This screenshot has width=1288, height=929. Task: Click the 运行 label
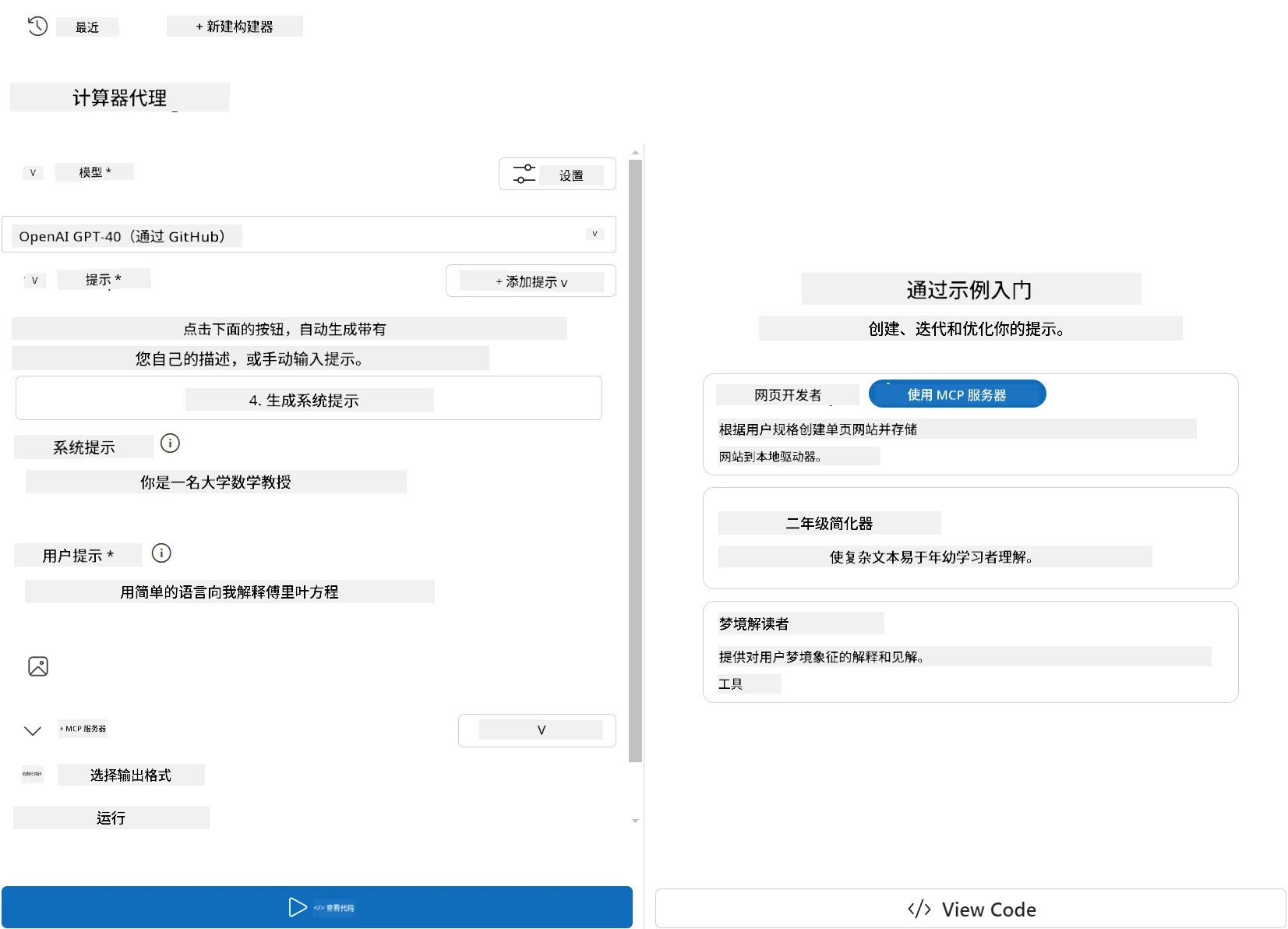tap(111, 818)
